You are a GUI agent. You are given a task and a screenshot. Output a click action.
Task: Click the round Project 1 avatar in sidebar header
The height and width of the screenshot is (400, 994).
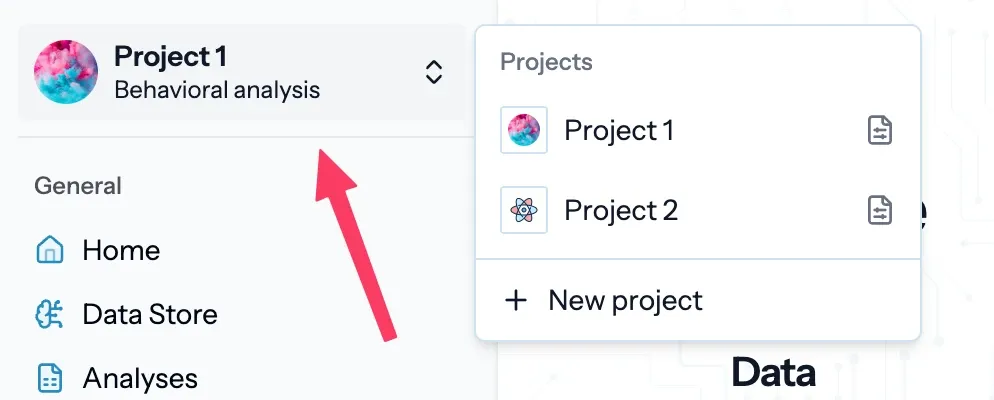click(x=66, y=72)
